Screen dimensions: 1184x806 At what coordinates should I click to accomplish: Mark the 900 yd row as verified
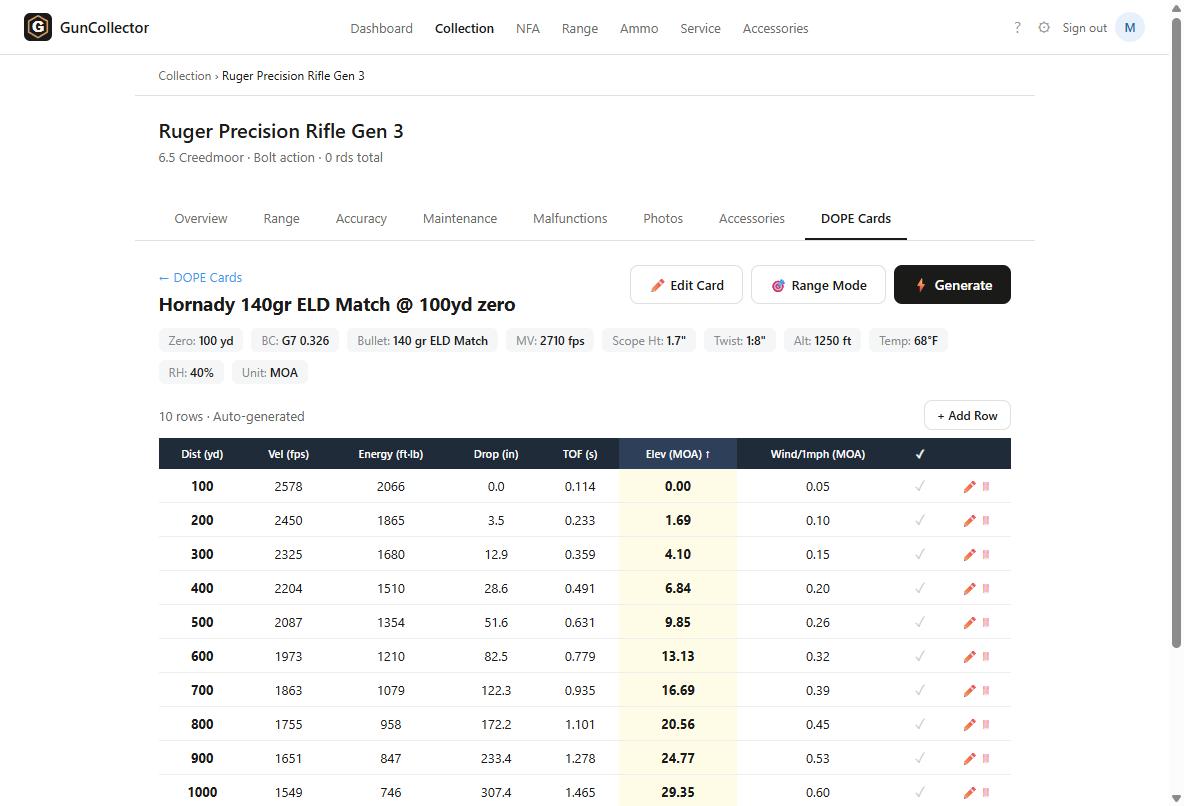(920, 758)
